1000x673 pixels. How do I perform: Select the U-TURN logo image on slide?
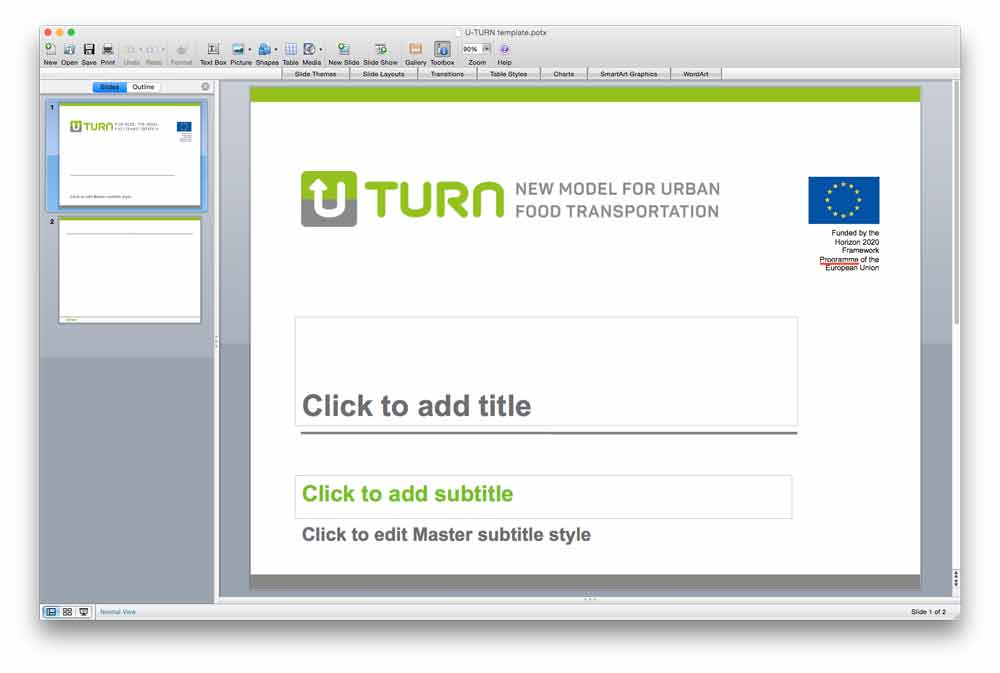[x=510, y=198]
